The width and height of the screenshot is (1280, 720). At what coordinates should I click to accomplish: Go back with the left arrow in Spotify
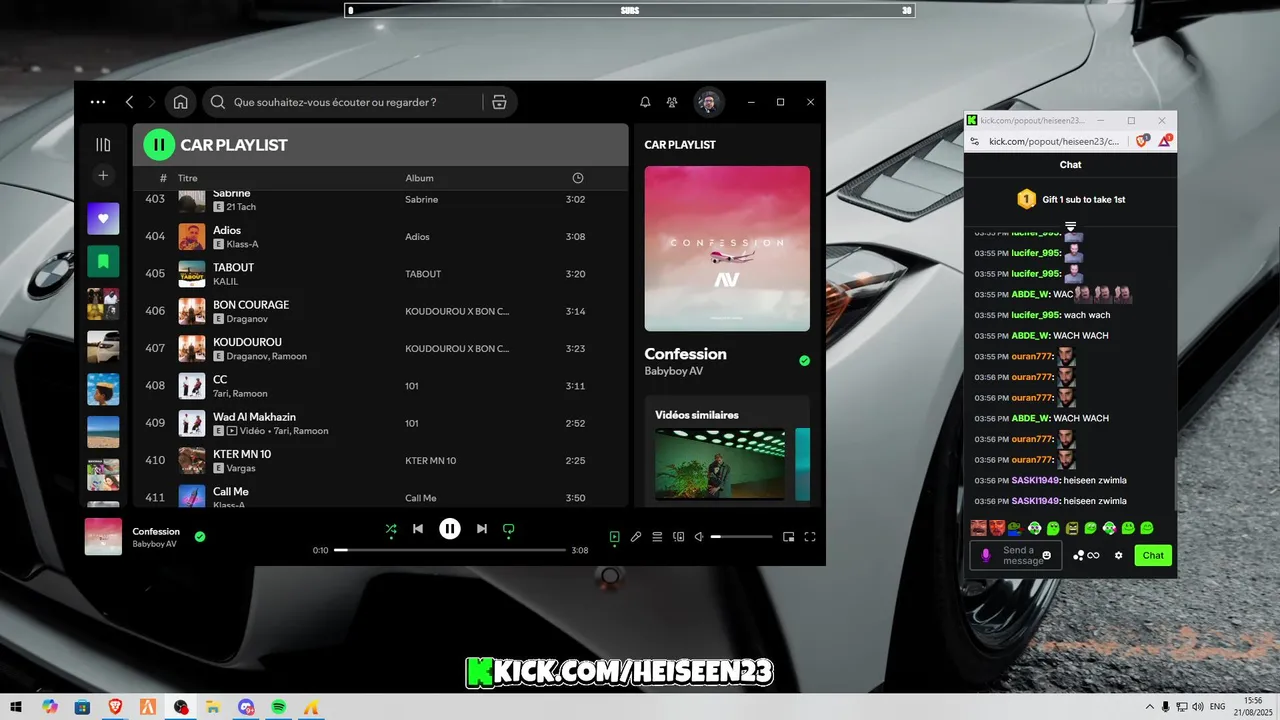click(129, 102)
